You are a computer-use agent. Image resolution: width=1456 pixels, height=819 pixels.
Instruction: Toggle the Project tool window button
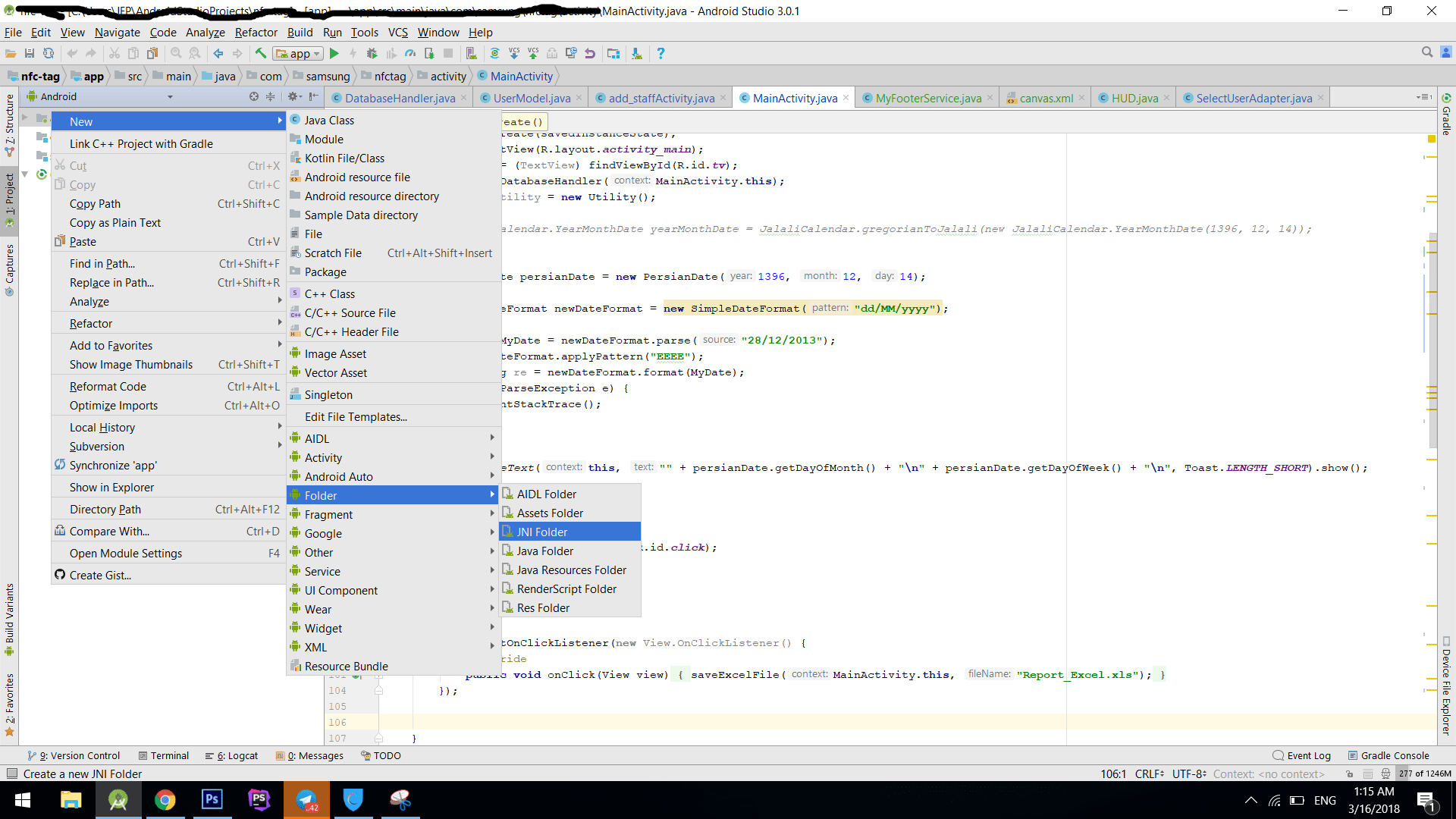(x=9, y=201)
